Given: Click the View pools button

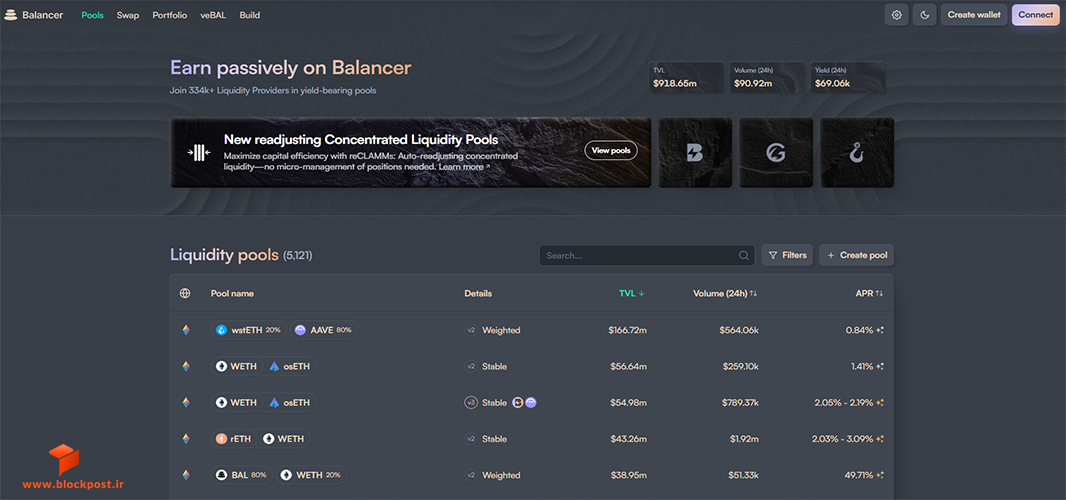Looking at the screenshot, I should coord(611,150).
